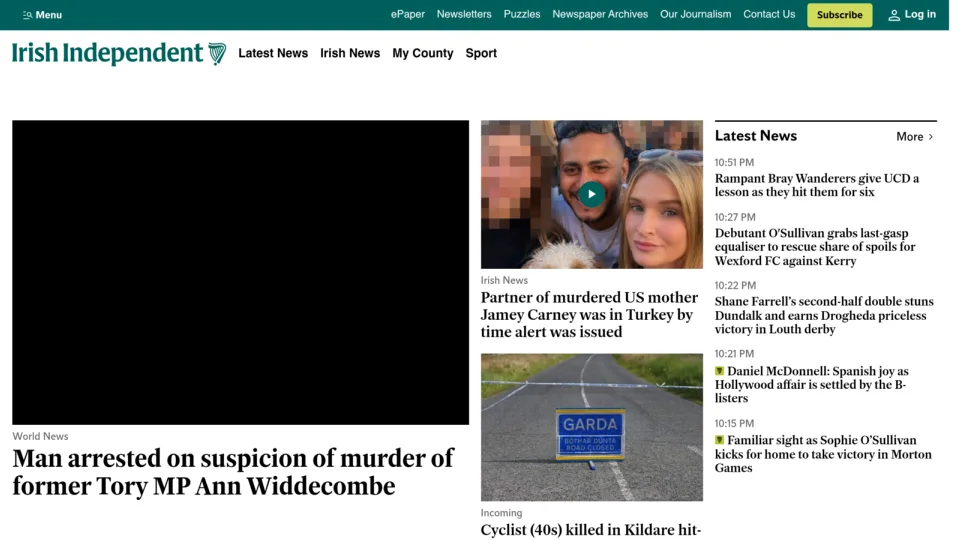Open the Menu search icon

pyautogui.click(x=28, y=15)
